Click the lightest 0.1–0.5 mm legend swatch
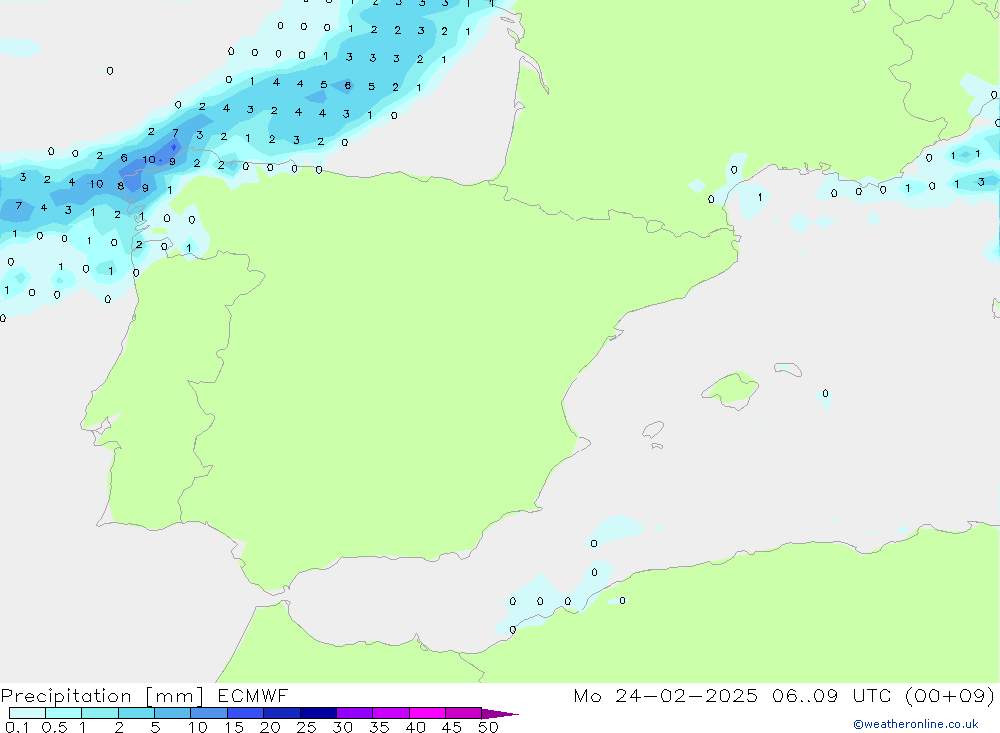The image size is (1000, 733). [27, 713]
